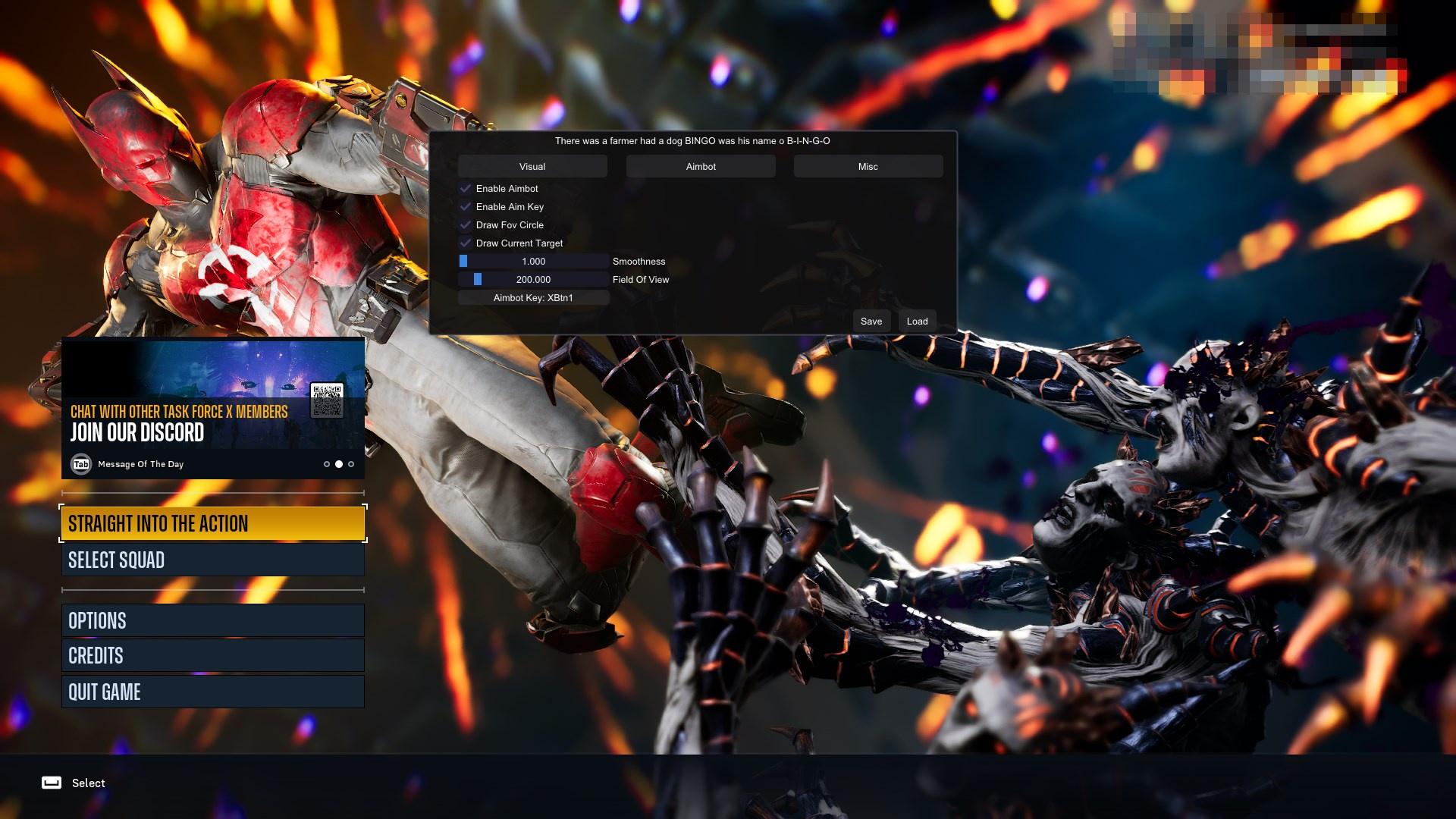Click the Smoothness label

click(x=639, y=262)
